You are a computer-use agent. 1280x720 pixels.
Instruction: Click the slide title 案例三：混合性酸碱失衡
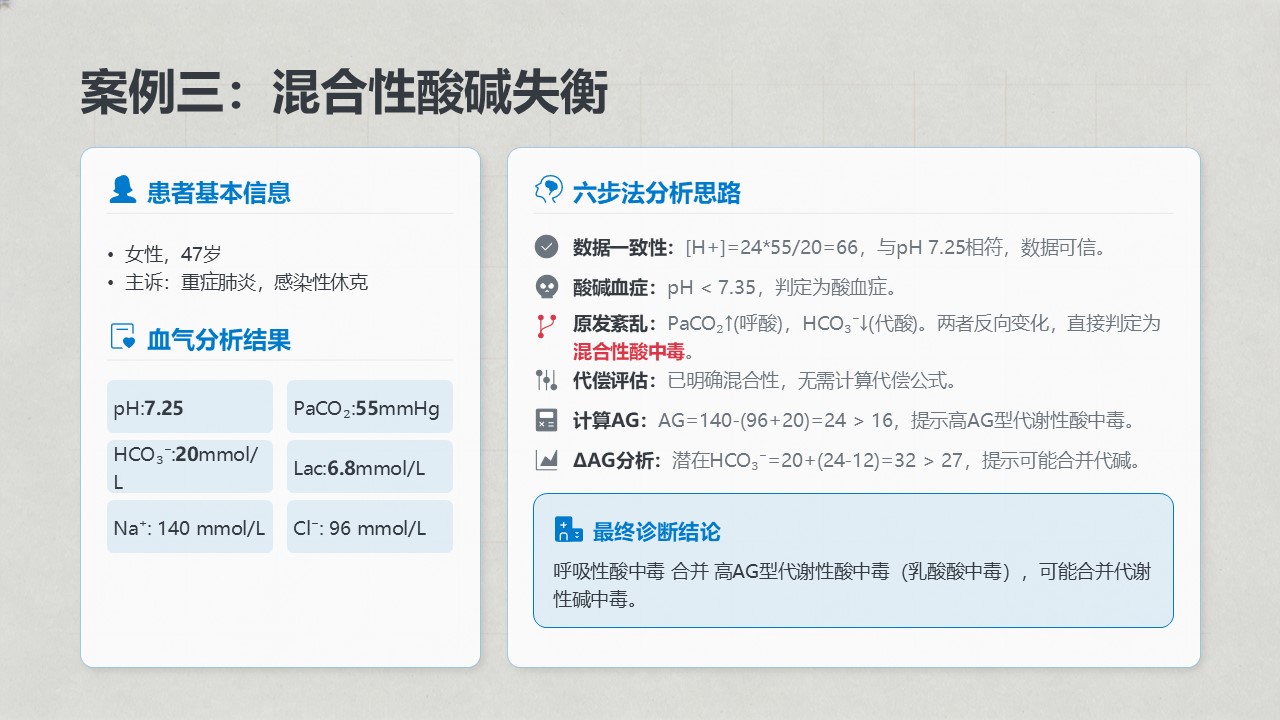point(344,93)
